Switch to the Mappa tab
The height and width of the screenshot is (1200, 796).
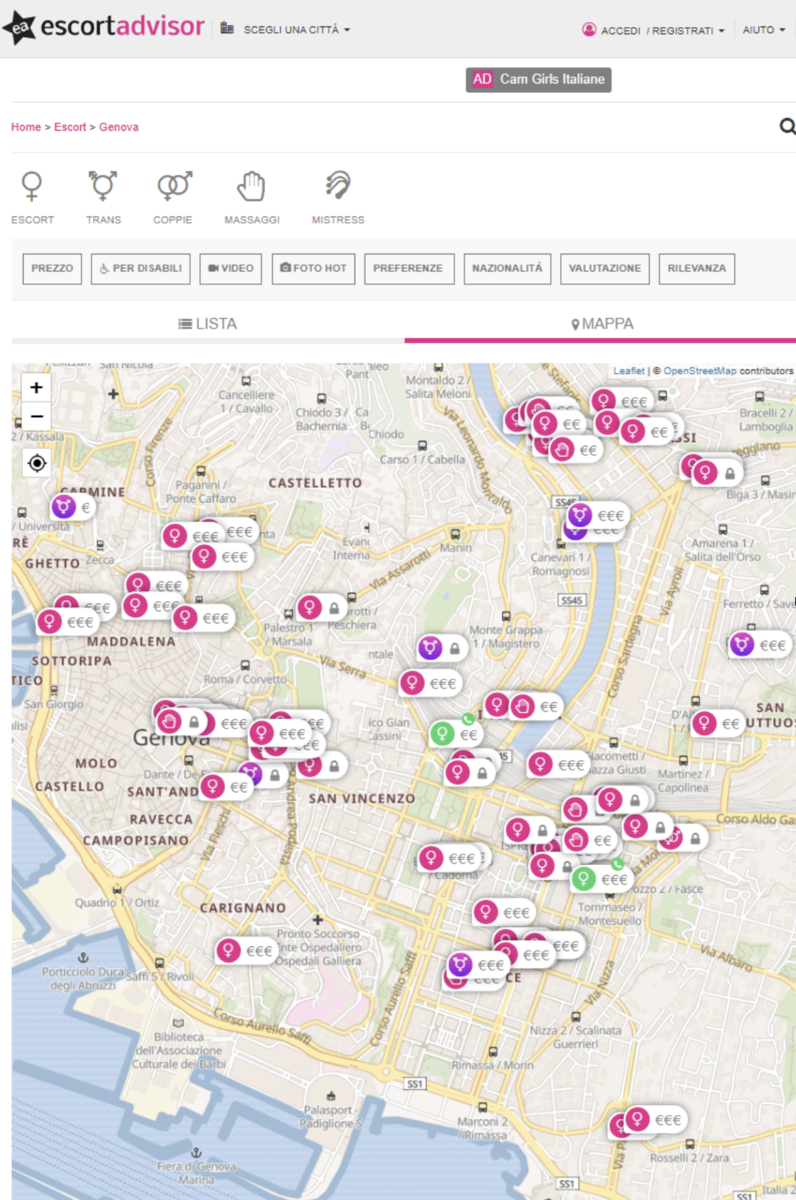[x=601, y=324]
